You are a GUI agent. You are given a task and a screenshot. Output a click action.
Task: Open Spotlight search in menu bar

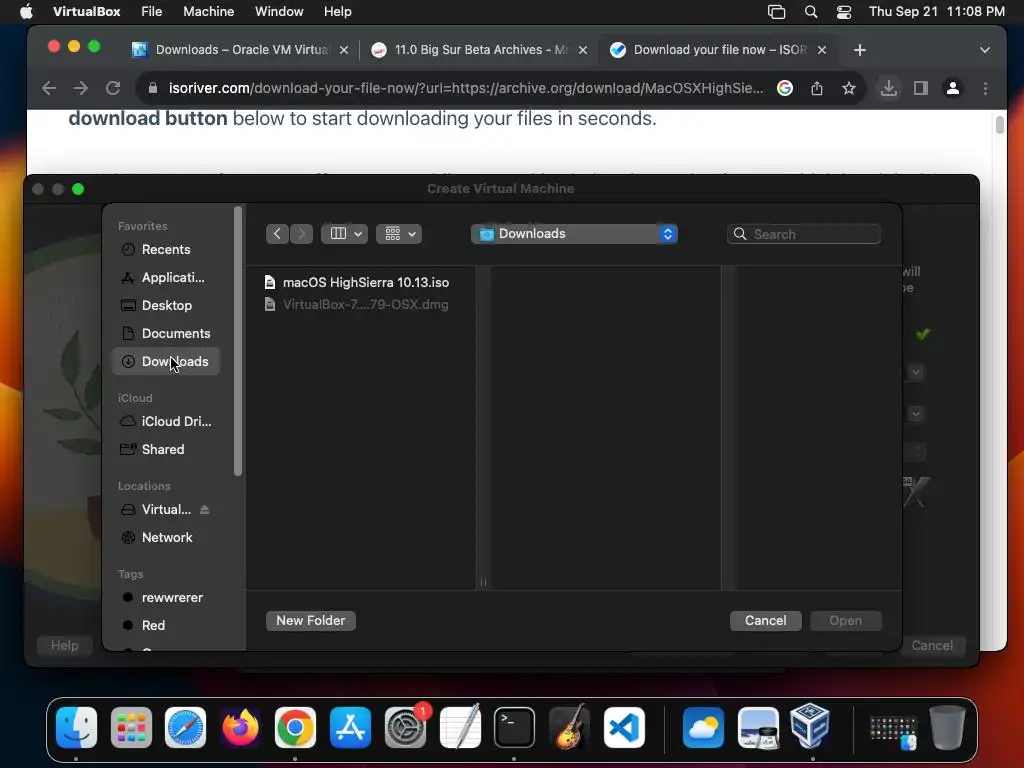click(x=810, y=12)
